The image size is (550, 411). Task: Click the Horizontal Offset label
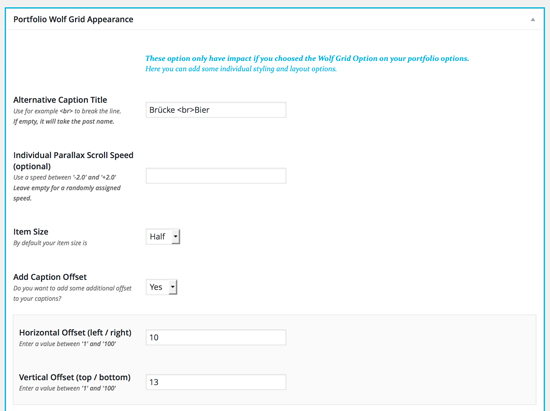(x=75, y=332)
